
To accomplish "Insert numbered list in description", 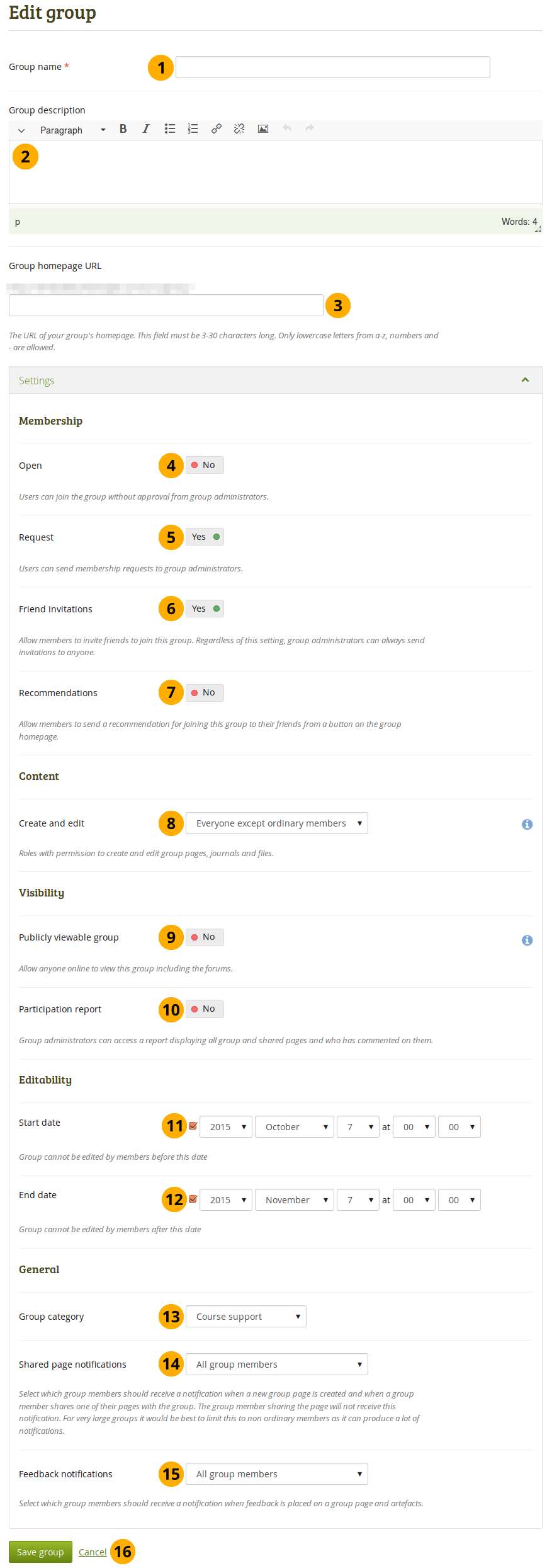I will pyautogui.click(x=193, y=129).
